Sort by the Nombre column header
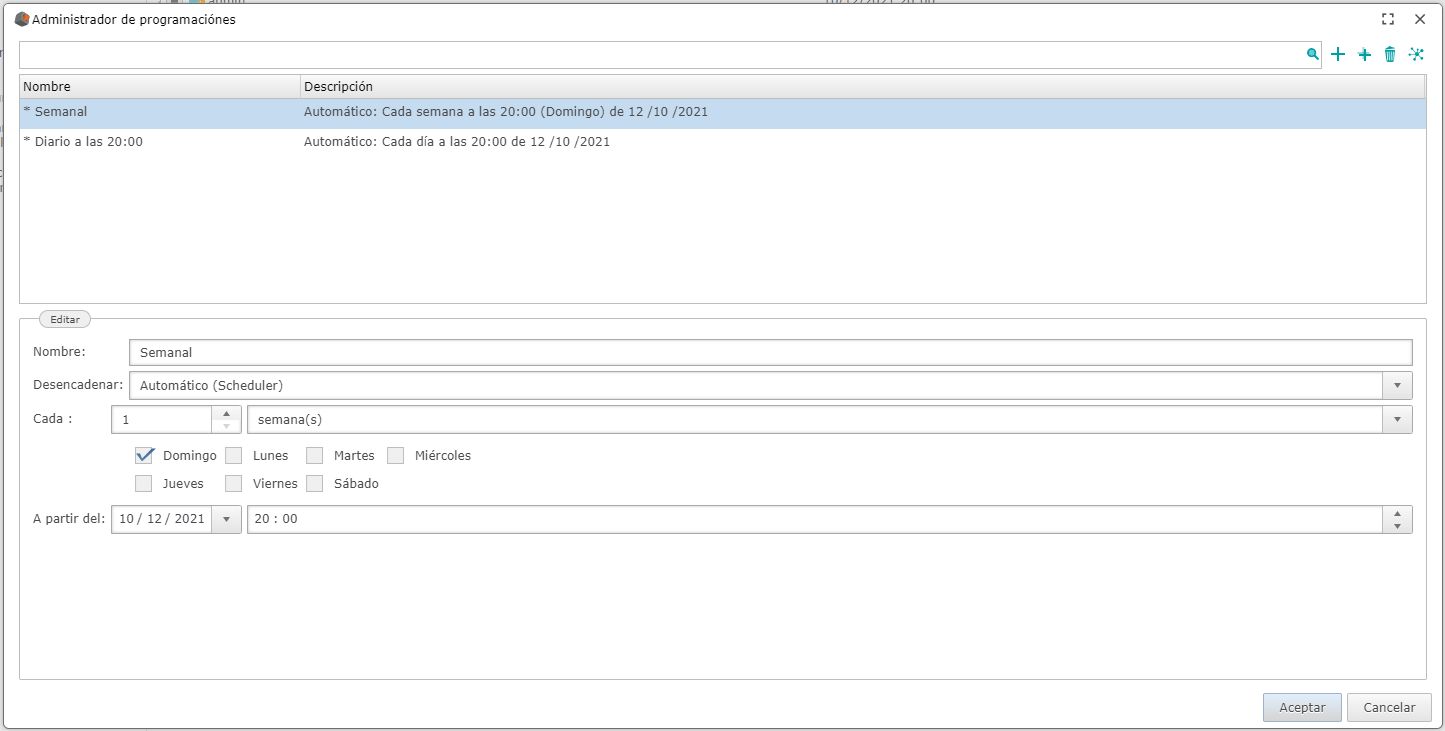The height and width of the screenshot is (731, 1445). (160, 87)
